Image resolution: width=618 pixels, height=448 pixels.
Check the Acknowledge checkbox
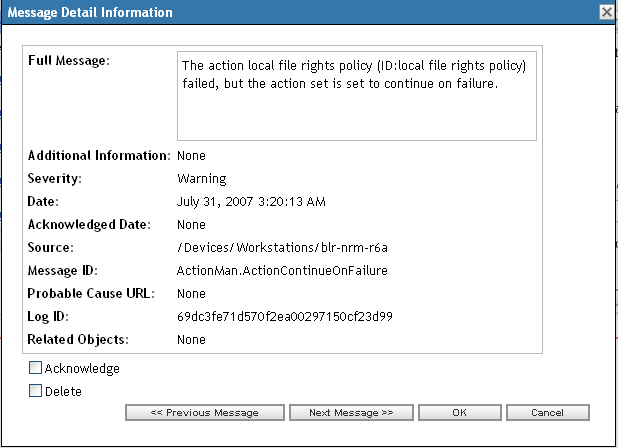coord(36,369)
